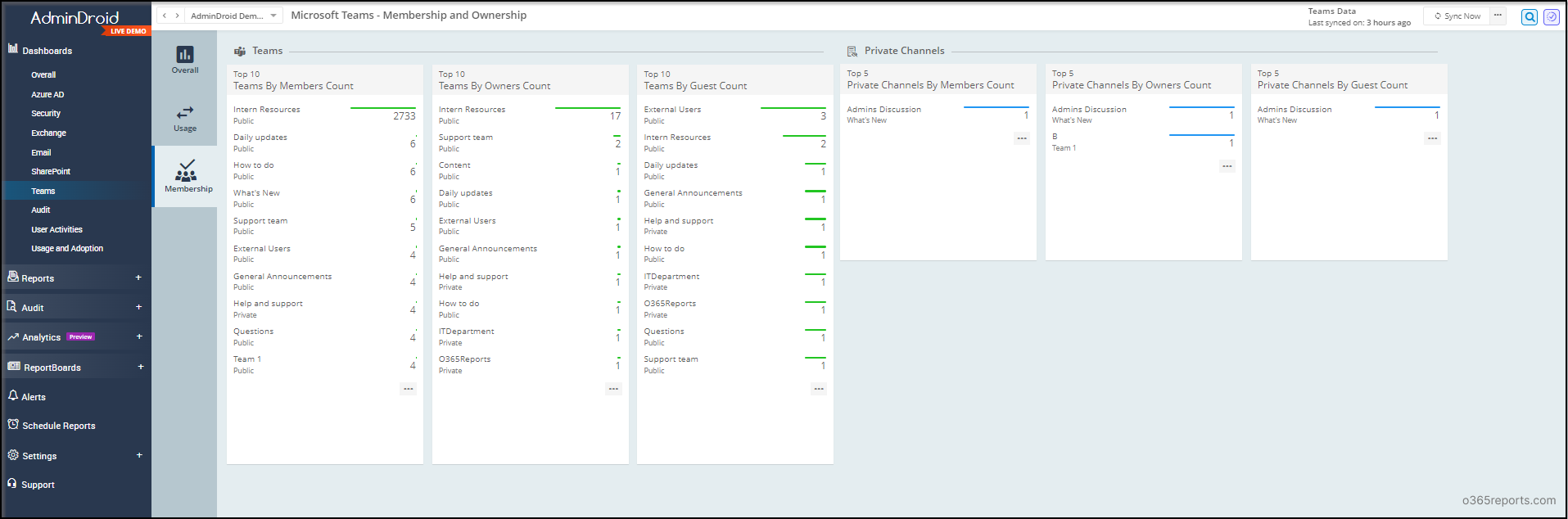Click the Questions row in Guest Count card
Image resolution: width=1568 pixels, height=519 pixels.
click(735, 336)
